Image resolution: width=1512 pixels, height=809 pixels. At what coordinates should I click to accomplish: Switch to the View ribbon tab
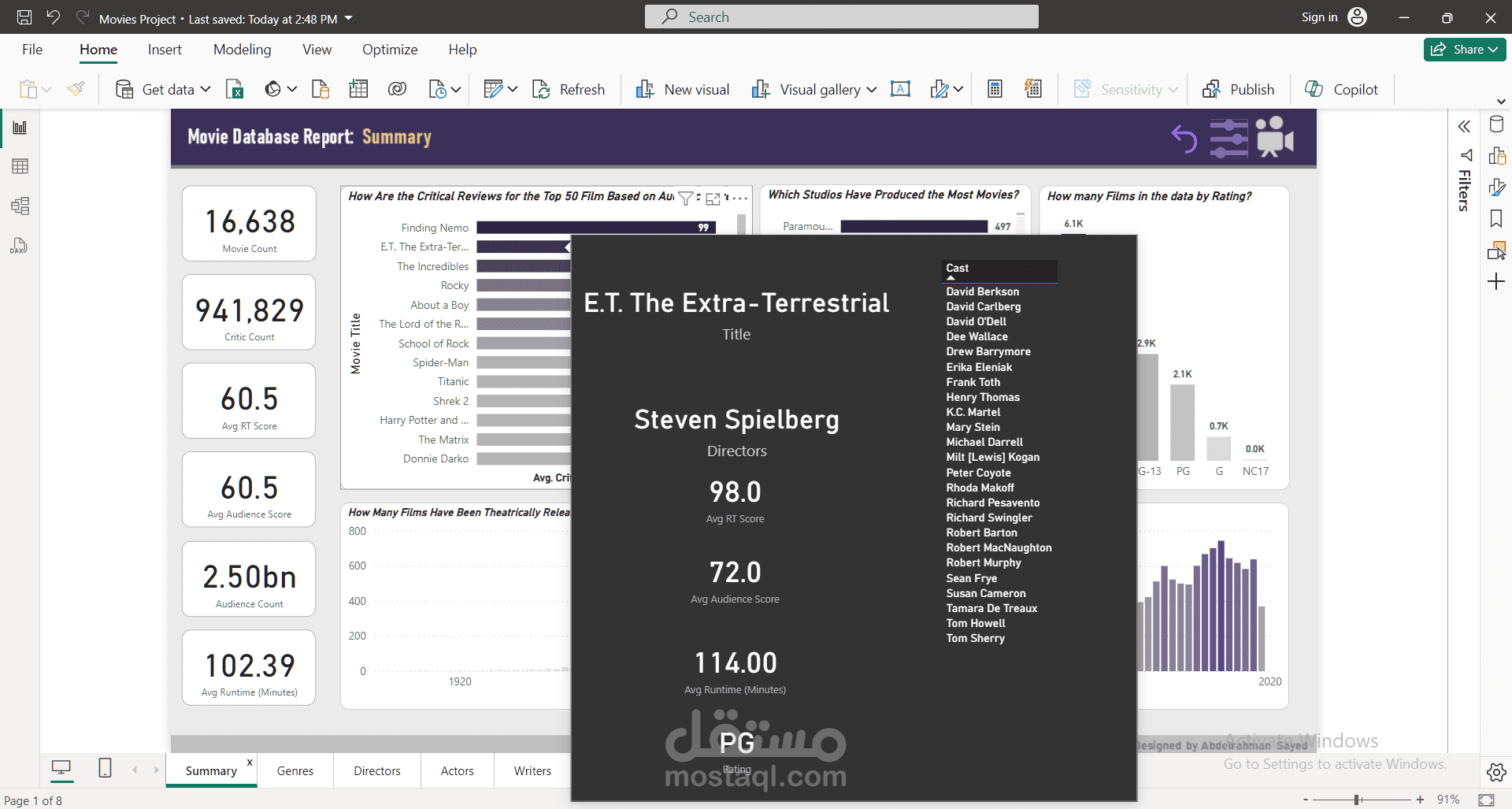click(317, 50)
